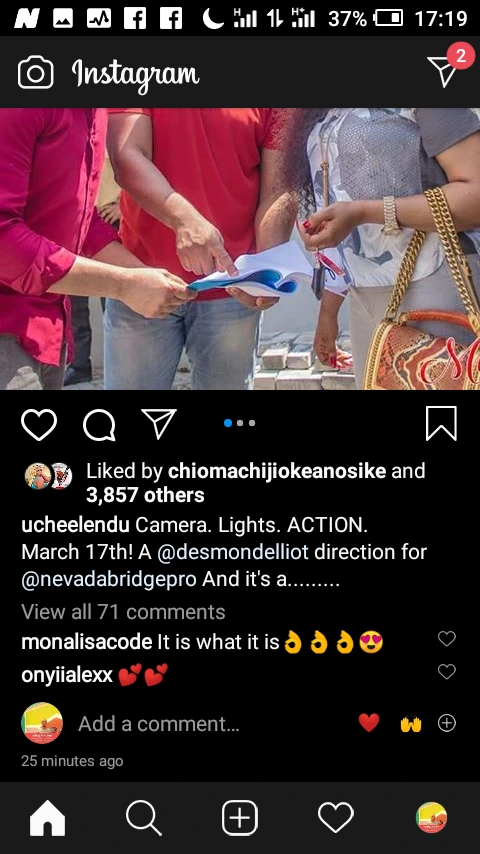
Task: Open @nevadabridgepro profile mention
Action: click(x=109, y=580)
